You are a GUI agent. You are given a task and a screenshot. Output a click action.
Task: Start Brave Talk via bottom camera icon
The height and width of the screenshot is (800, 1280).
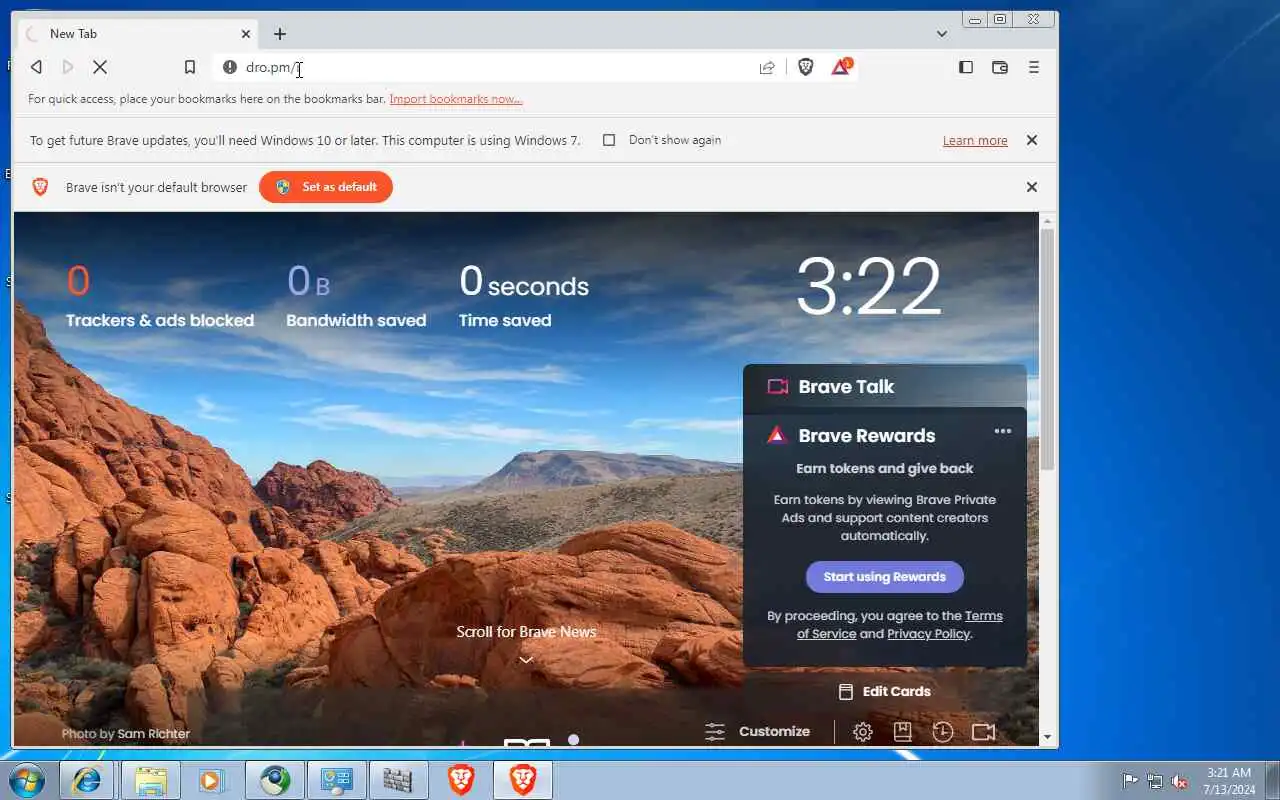(x=984, y=732)
